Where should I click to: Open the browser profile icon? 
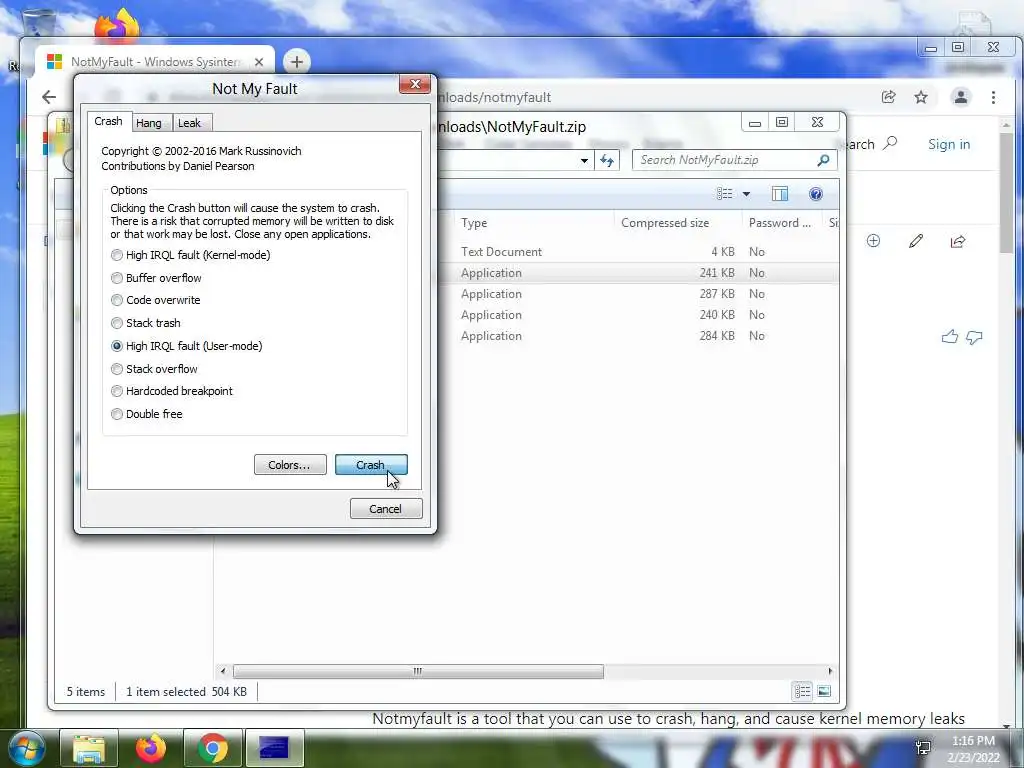[961, 97]
